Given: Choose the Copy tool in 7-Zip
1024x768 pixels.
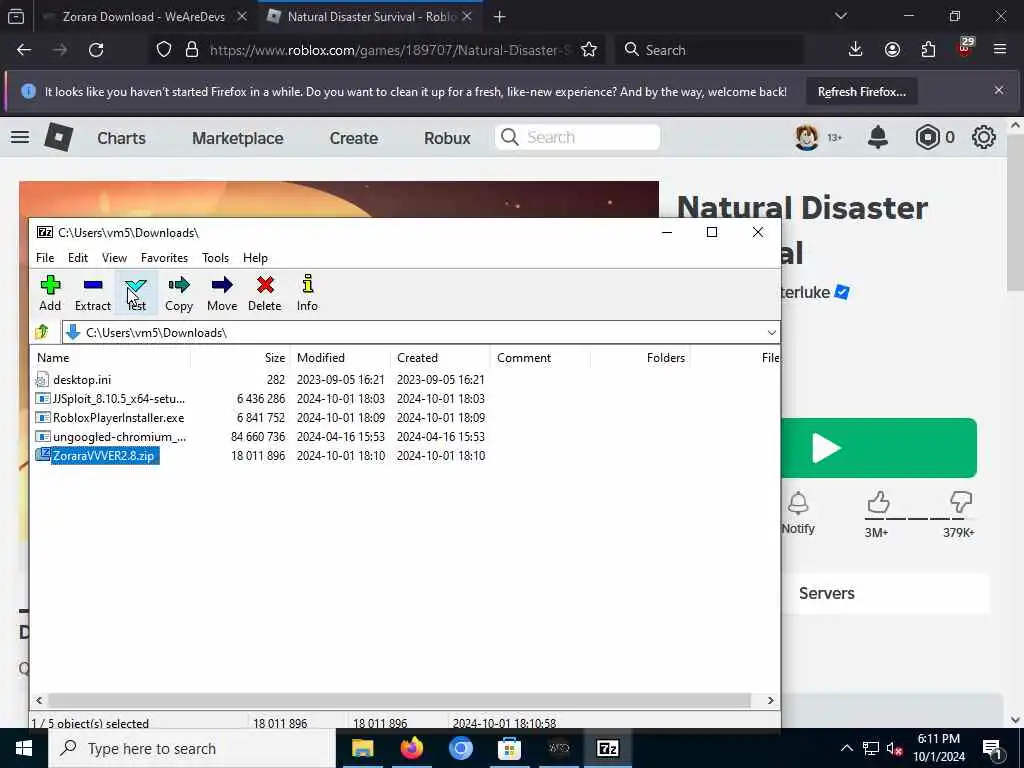Looking at the screenshot, I should 179,293.
